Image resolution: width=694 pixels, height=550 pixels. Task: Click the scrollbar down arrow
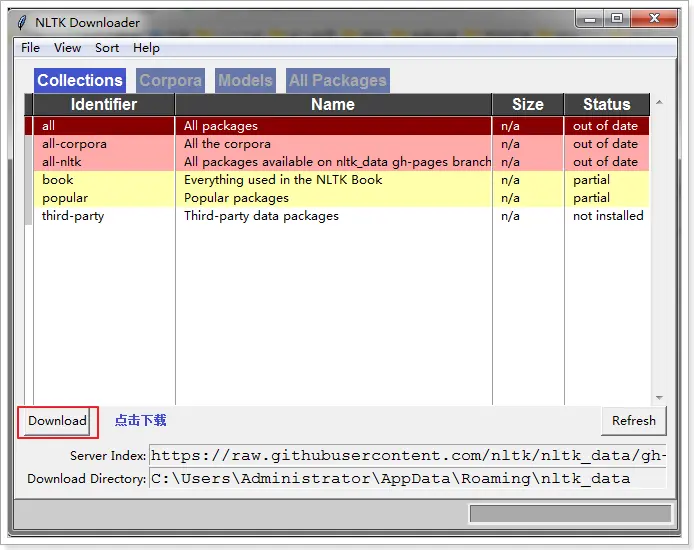click(659, 398)
